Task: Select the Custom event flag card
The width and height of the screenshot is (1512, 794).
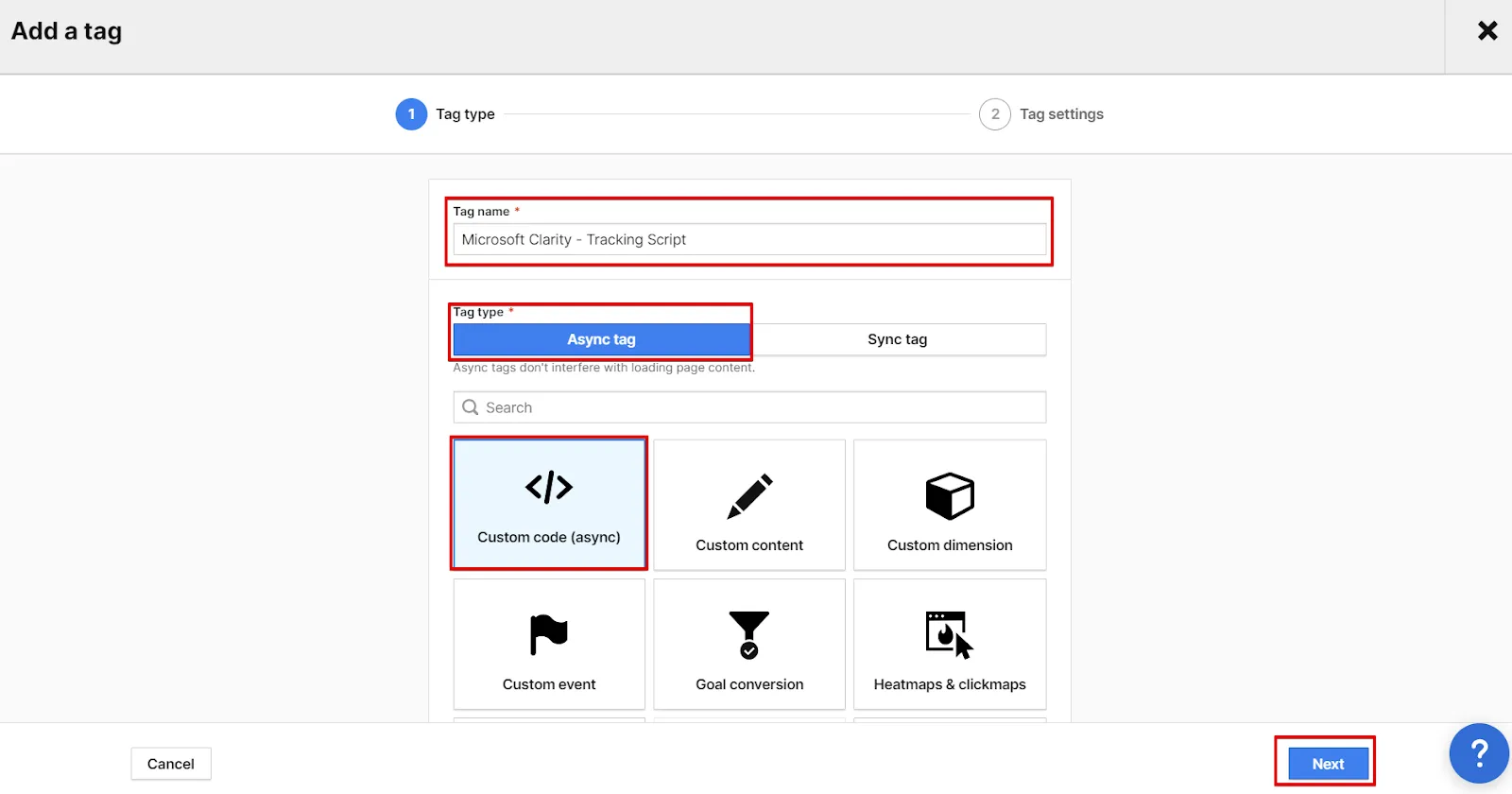Action: 549,644
